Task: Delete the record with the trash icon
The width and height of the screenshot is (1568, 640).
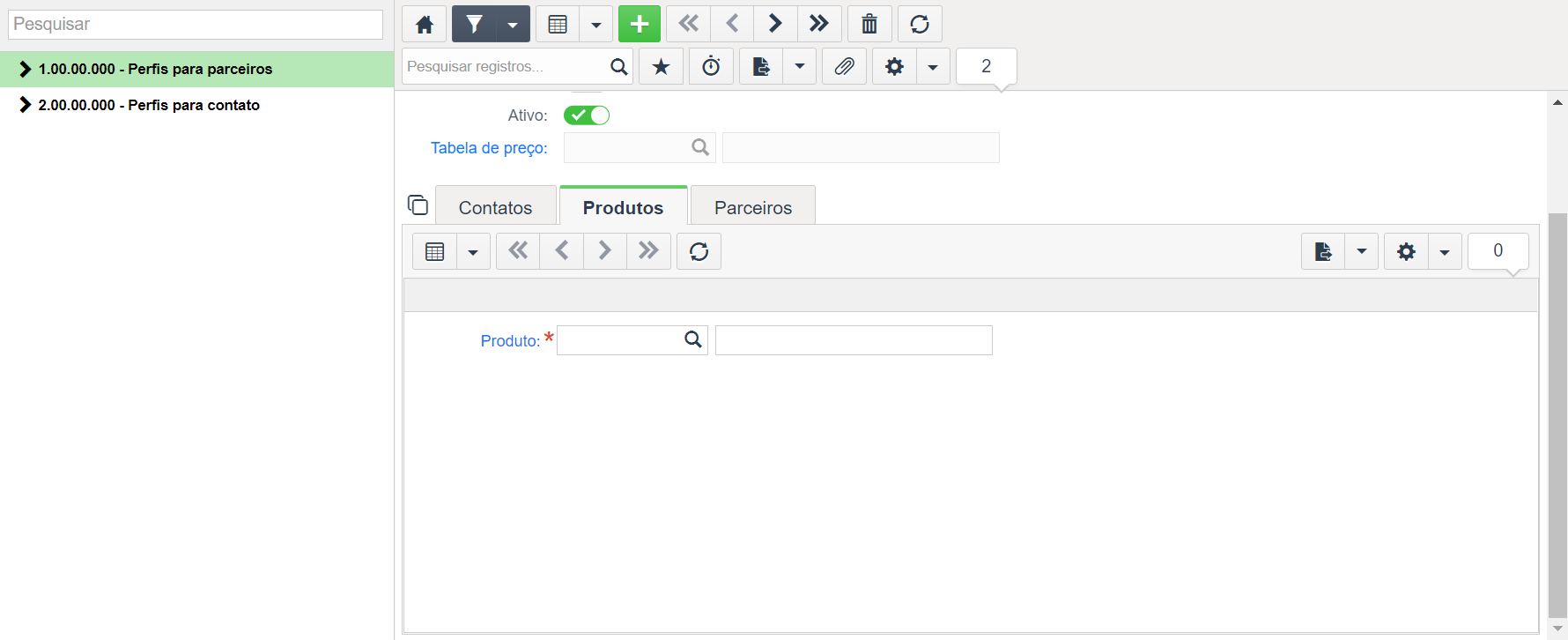Action: click(869, 24)
